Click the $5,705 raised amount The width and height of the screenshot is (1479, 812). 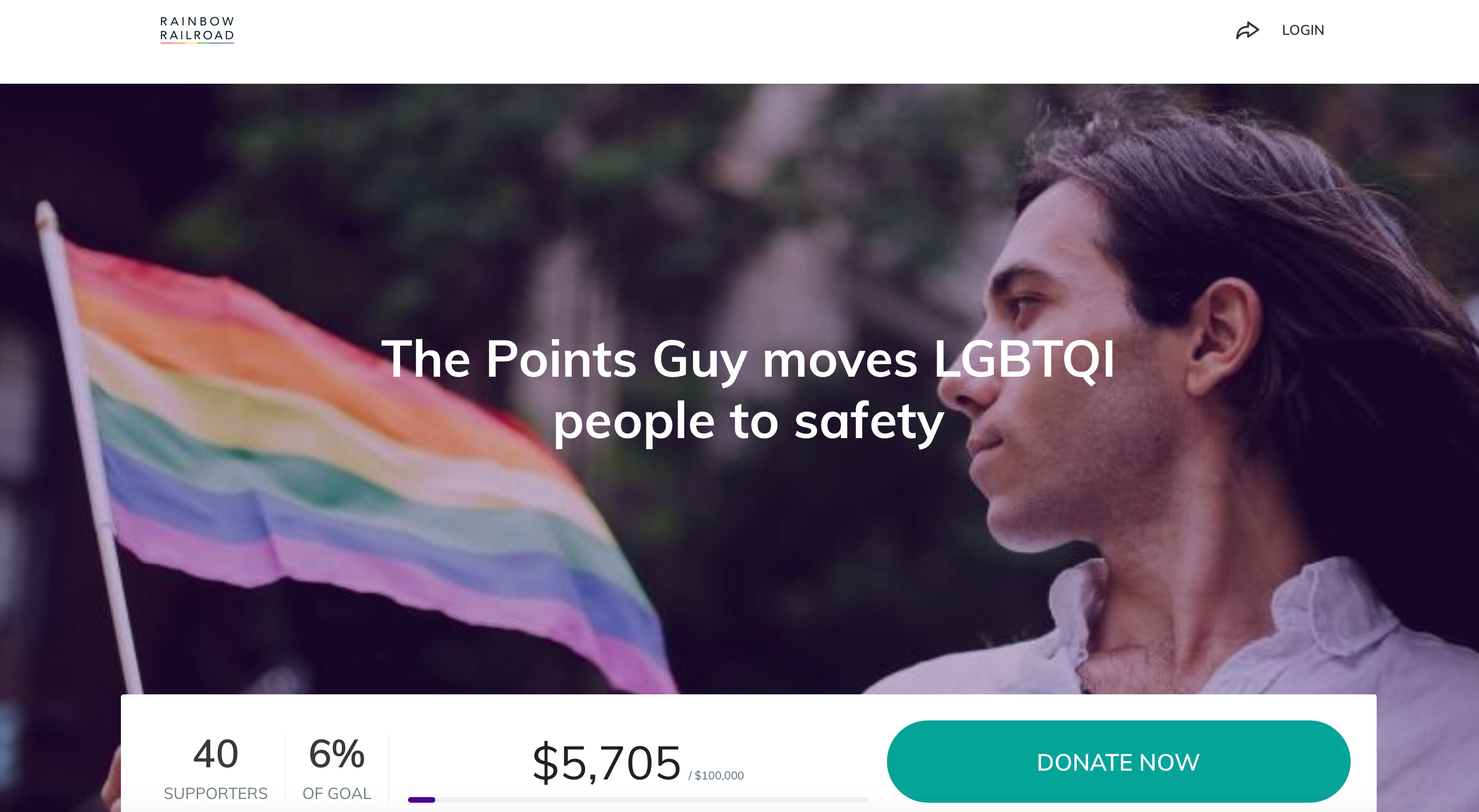[606, 763]
